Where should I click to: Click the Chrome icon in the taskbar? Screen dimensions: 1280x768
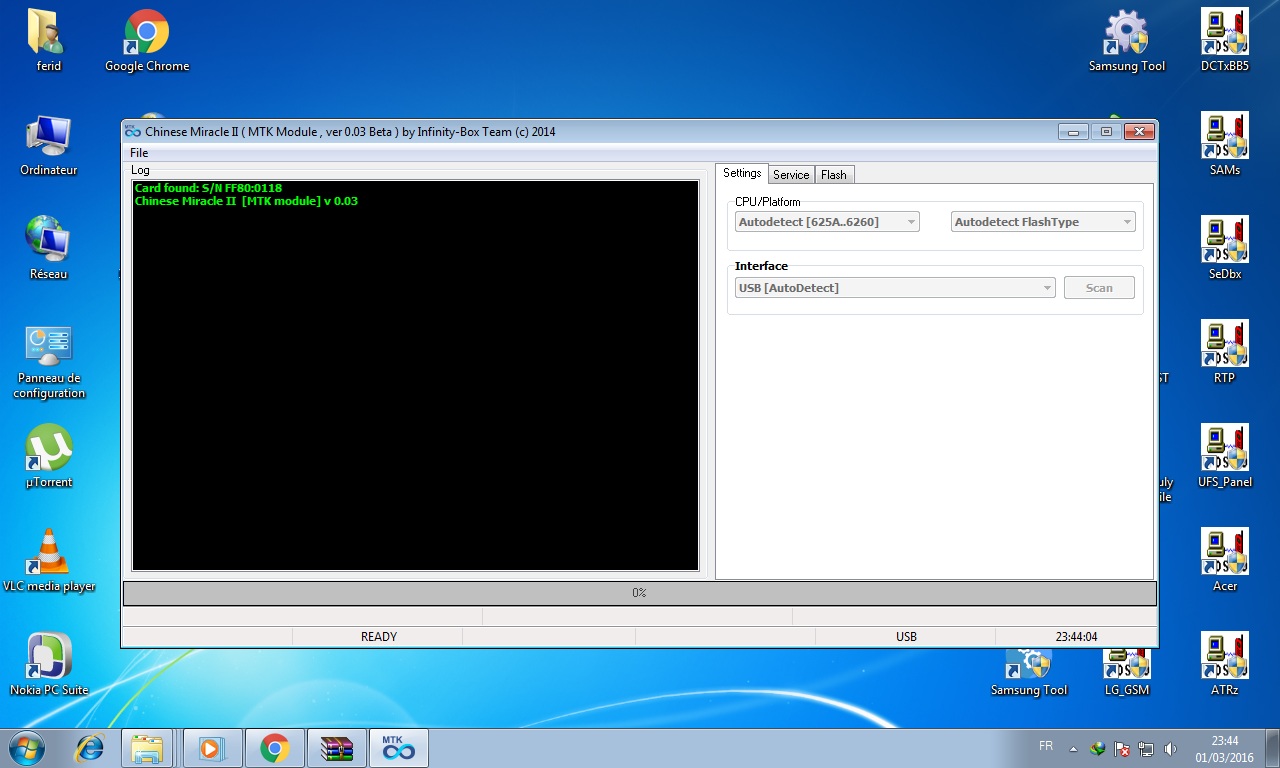coord(274,747)
